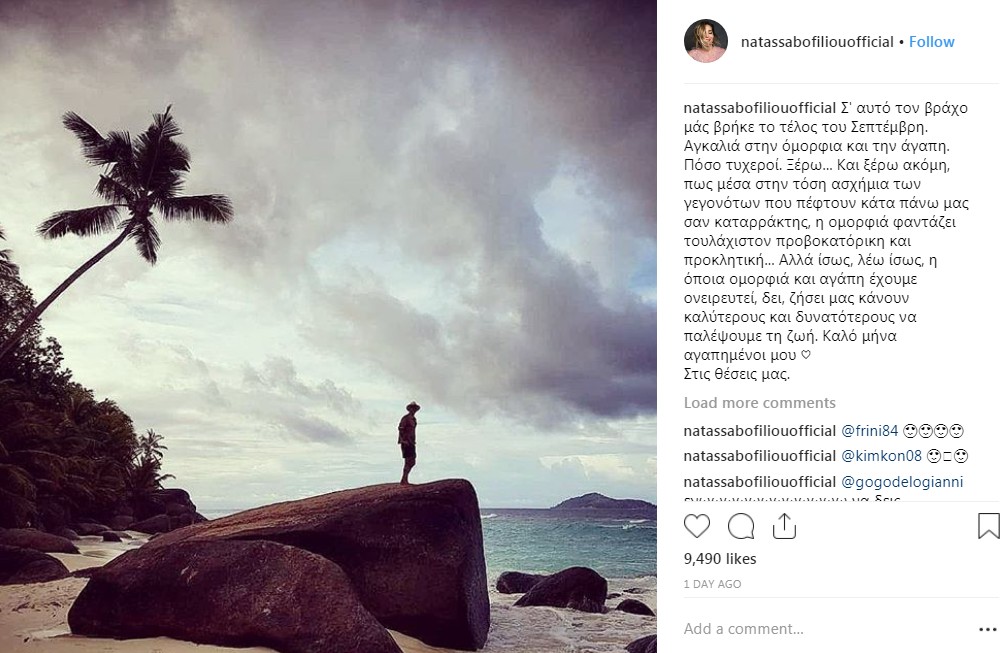Click the beach photo with the palm tree
Viewport: 1007px width, 653px height.
click(328, 326)
